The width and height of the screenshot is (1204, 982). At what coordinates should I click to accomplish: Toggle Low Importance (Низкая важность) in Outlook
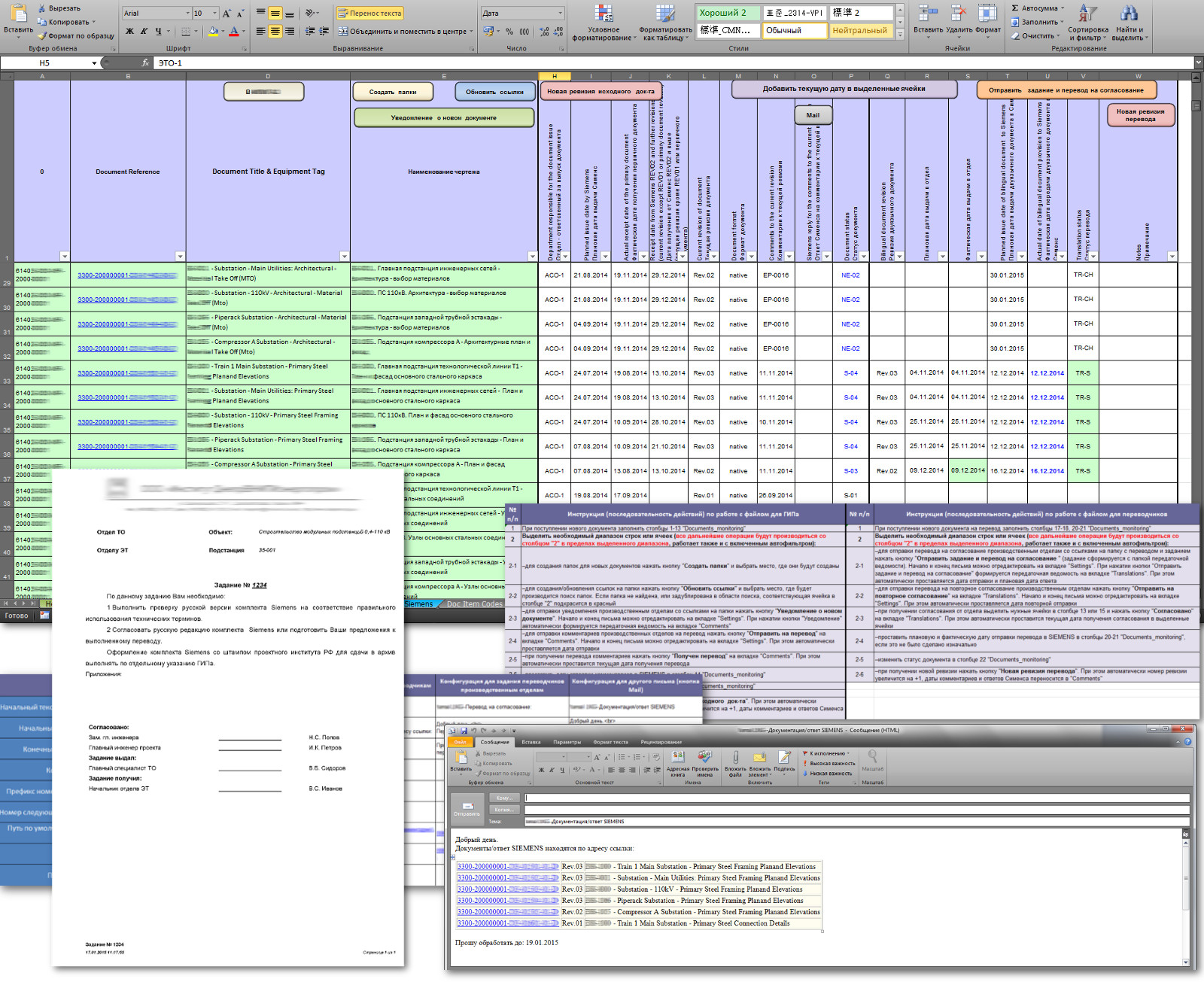[827, 773]
